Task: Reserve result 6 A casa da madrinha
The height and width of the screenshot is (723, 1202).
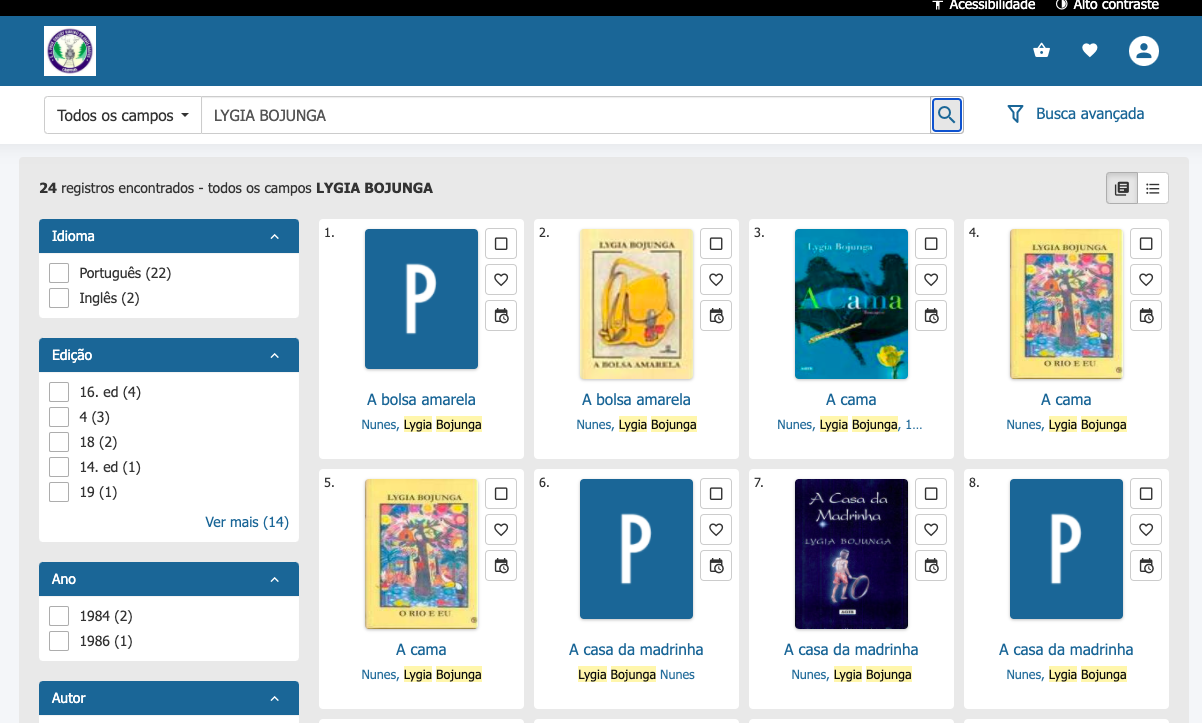Action: pyautogui.click(x=716, y=565)
